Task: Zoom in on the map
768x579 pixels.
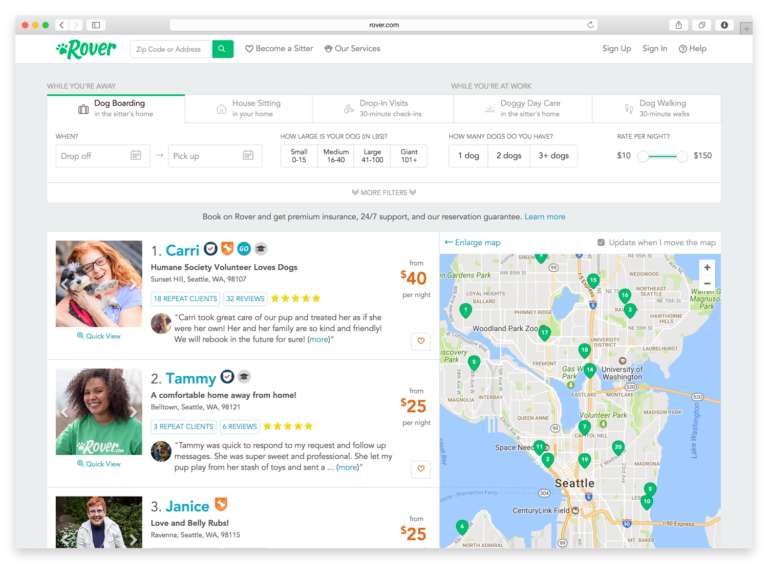Action: point(707,267)
